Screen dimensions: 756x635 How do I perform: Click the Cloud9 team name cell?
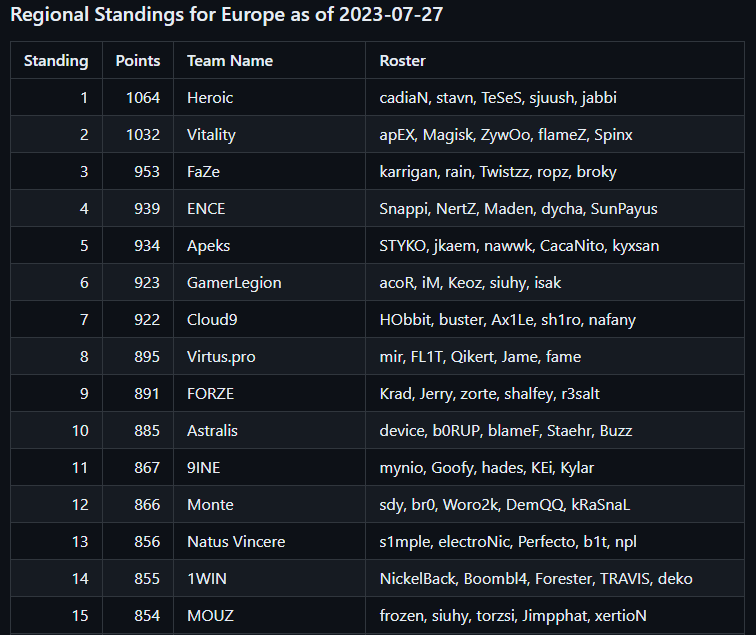click(269, 320)
